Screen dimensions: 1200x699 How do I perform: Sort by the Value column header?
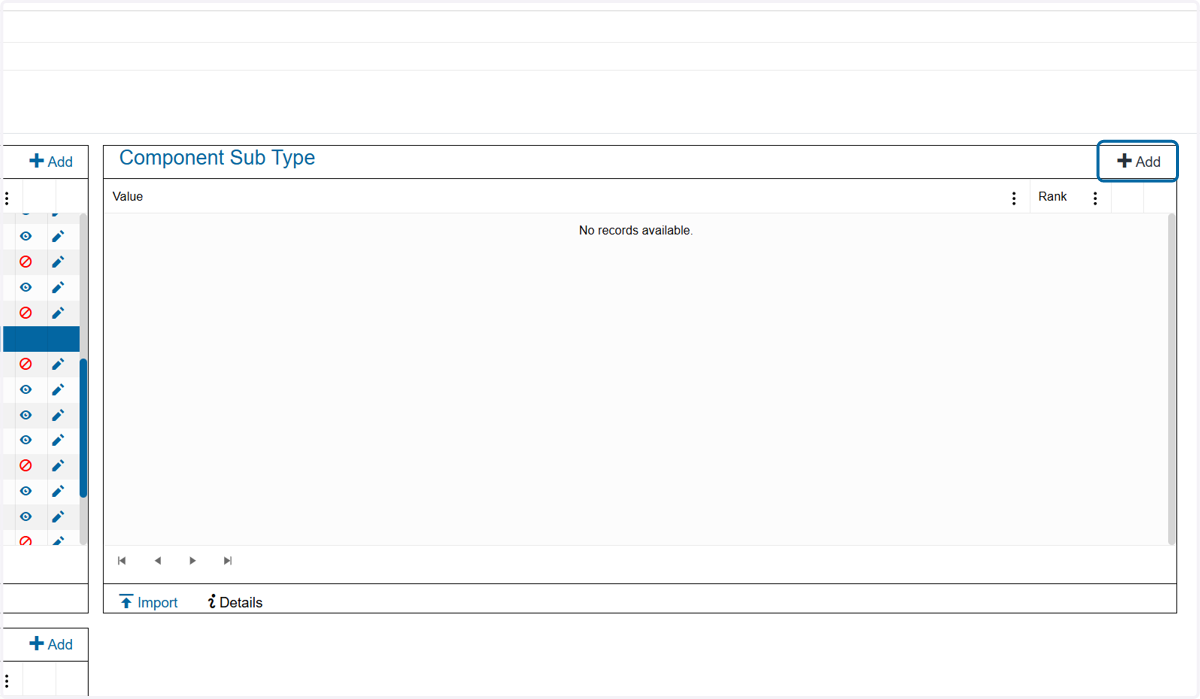coord(128,197)
